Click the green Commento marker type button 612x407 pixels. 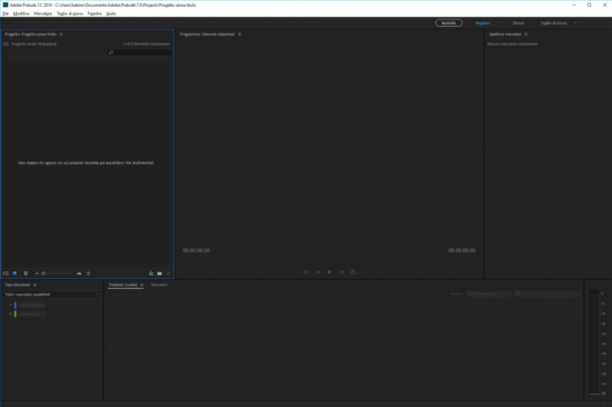(32, 314)
